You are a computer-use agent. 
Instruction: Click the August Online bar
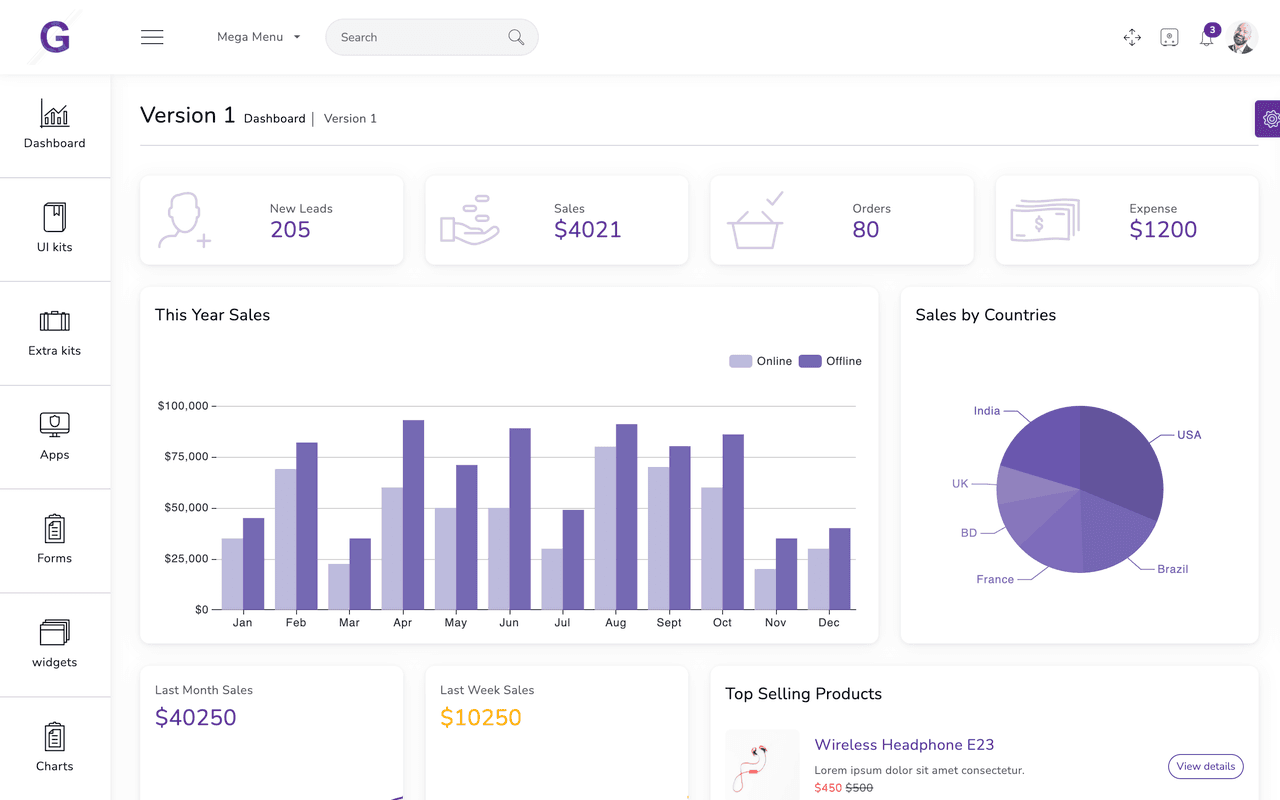tap(605, 528)
